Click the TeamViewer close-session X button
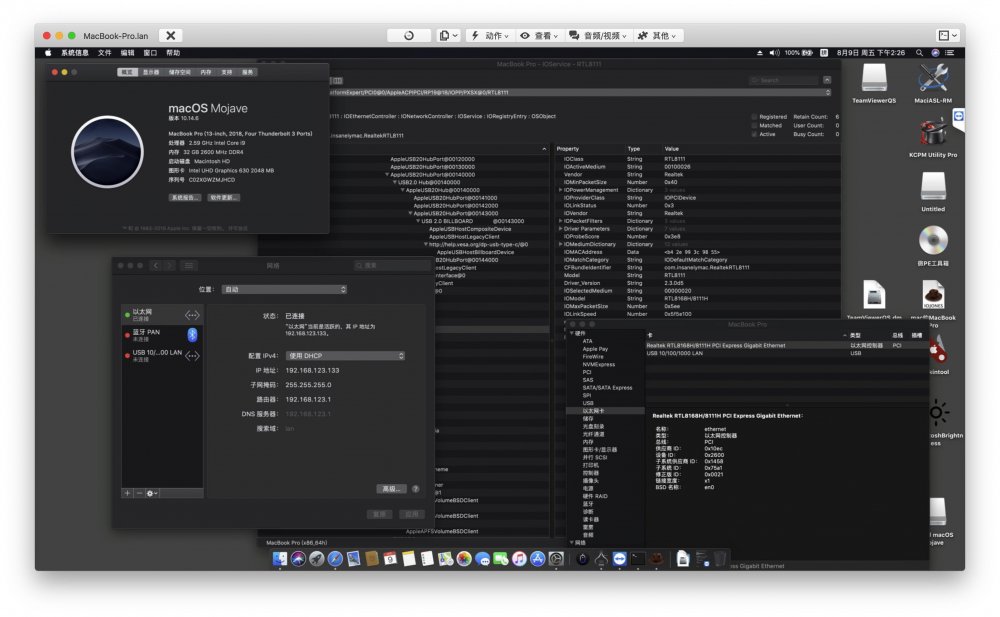 click(x=170, y=36)
